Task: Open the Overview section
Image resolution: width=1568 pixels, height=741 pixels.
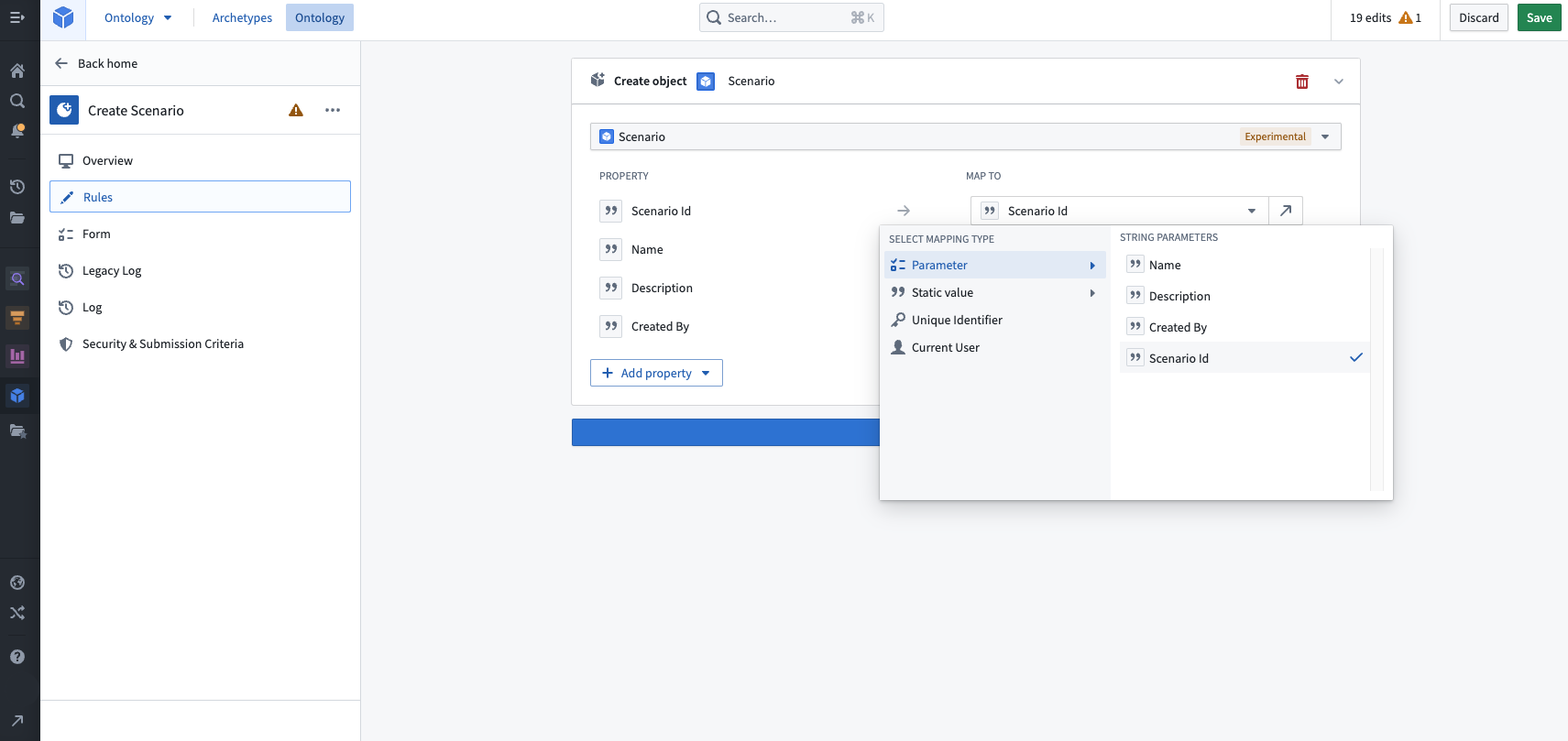Action: (200, 160)
